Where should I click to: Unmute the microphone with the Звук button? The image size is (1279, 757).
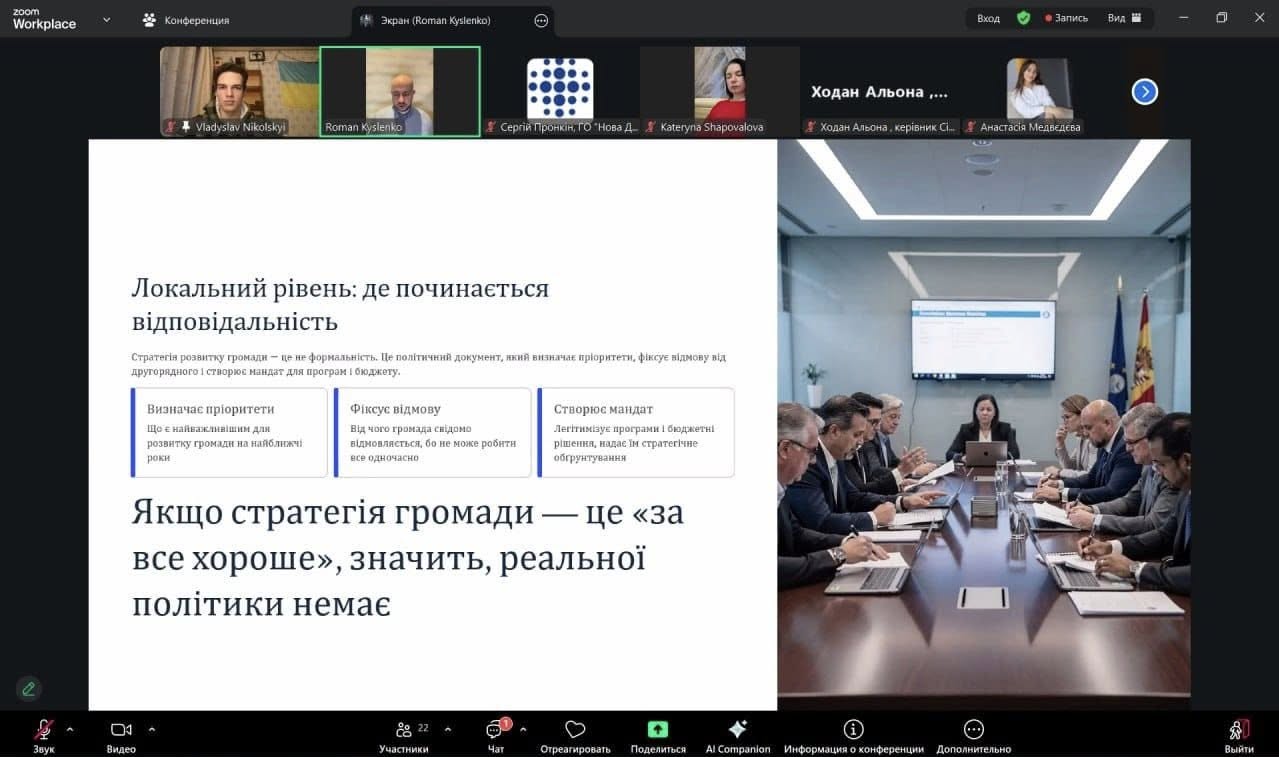[44, 730]
